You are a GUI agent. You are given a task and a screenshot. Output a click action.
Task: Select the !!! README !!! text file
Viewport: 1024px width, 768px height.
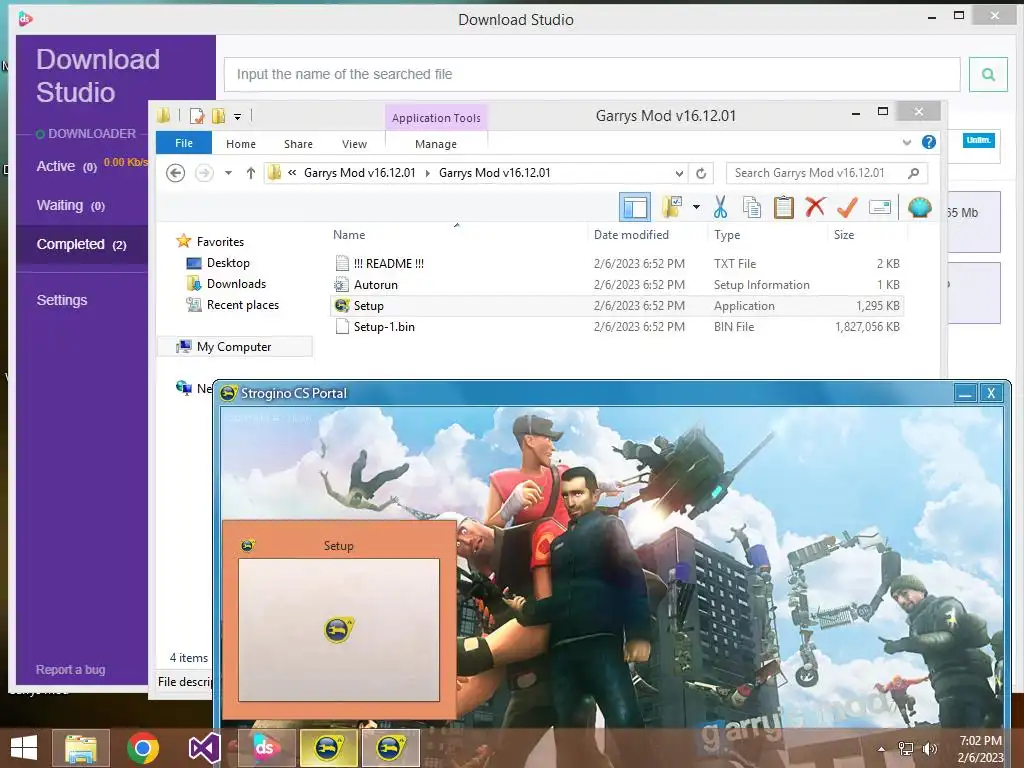click(x=617, y=263)
